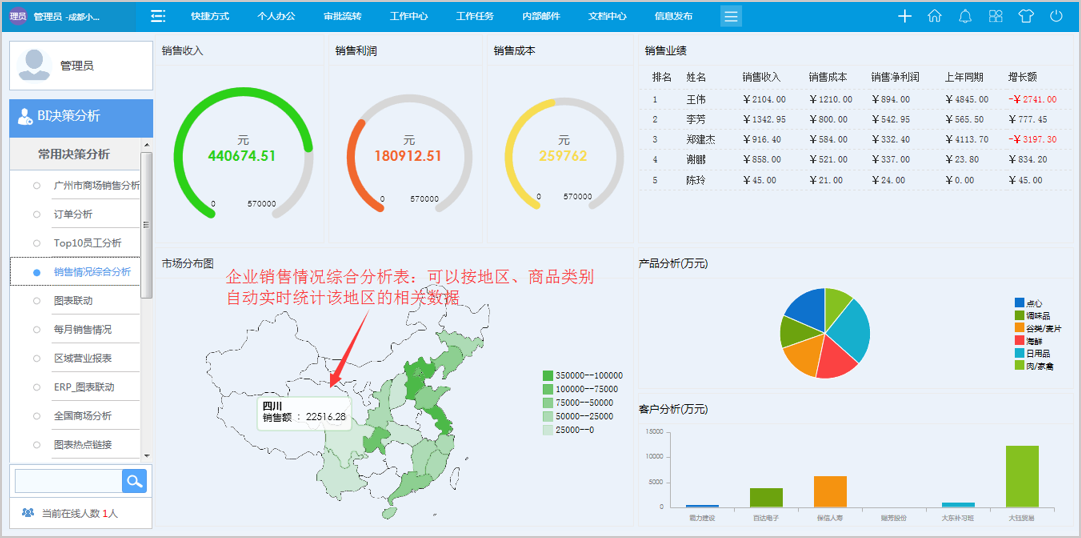Click 郑建杰 in sales ranking table

point(701,139)
